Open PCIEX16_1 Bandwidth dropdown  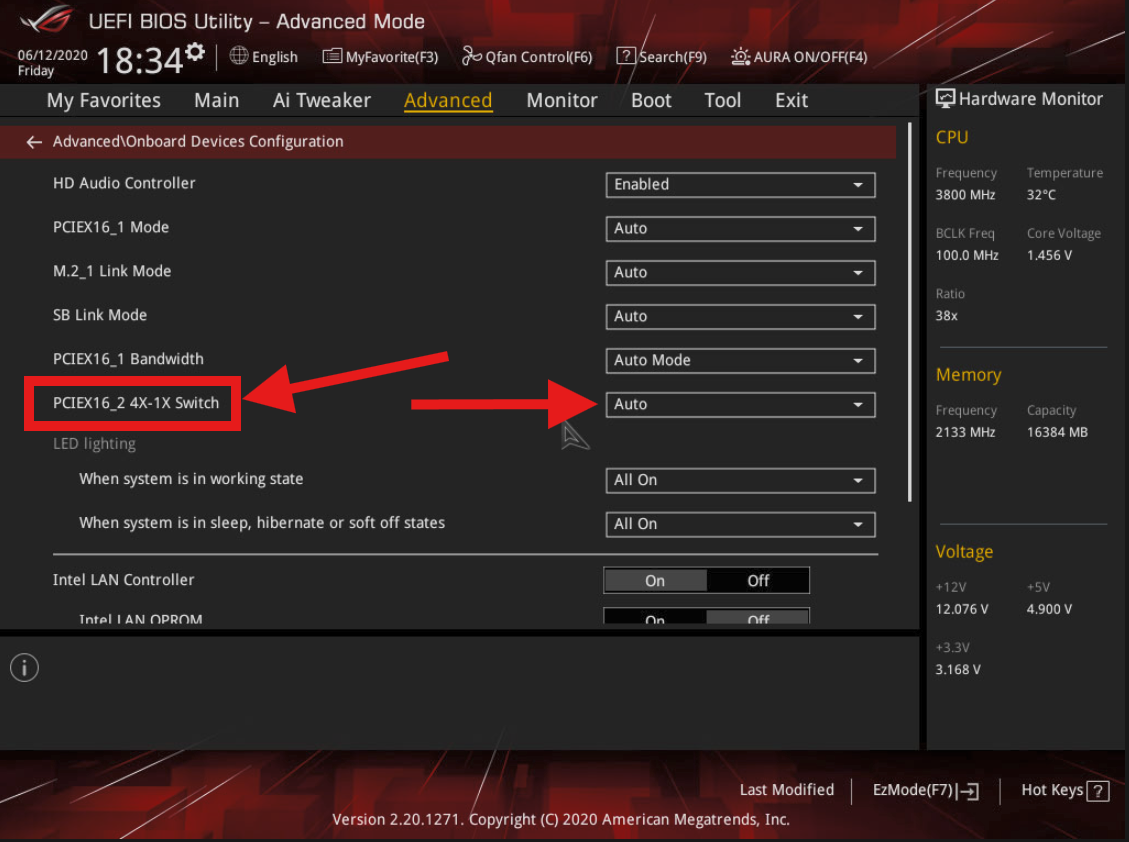740,360
